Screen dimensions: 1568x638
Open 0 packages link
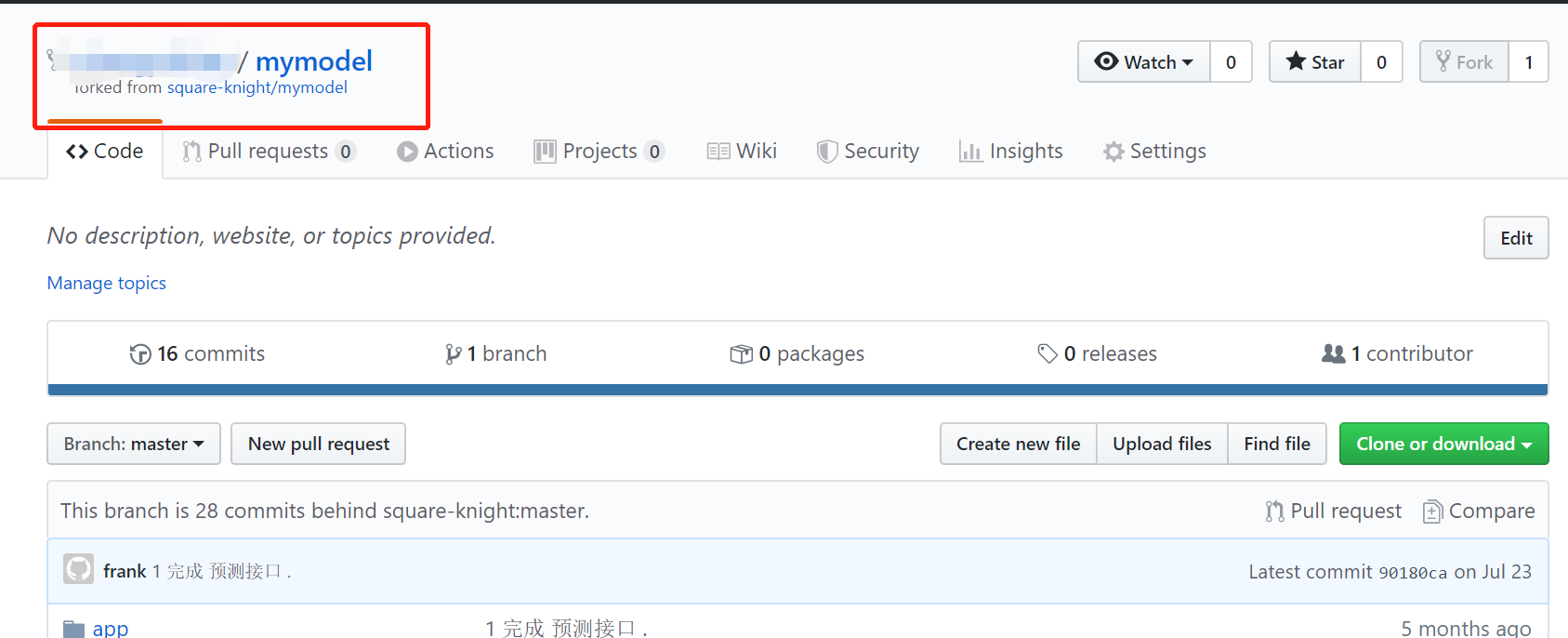pos(797,353)
